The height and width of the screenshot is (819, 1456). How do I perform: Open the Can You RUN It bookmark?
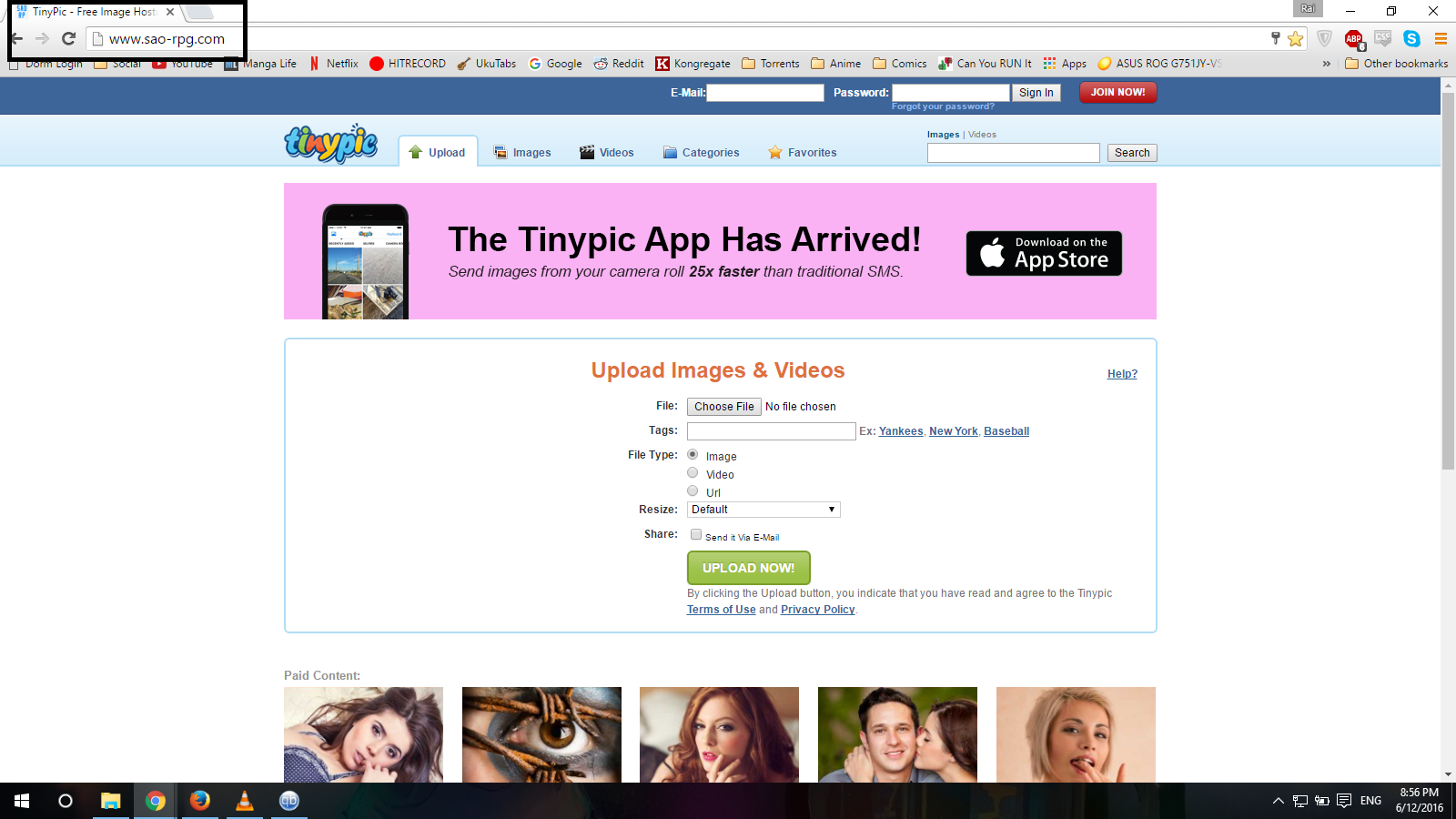pyautogui.click(x=986, y=64)
